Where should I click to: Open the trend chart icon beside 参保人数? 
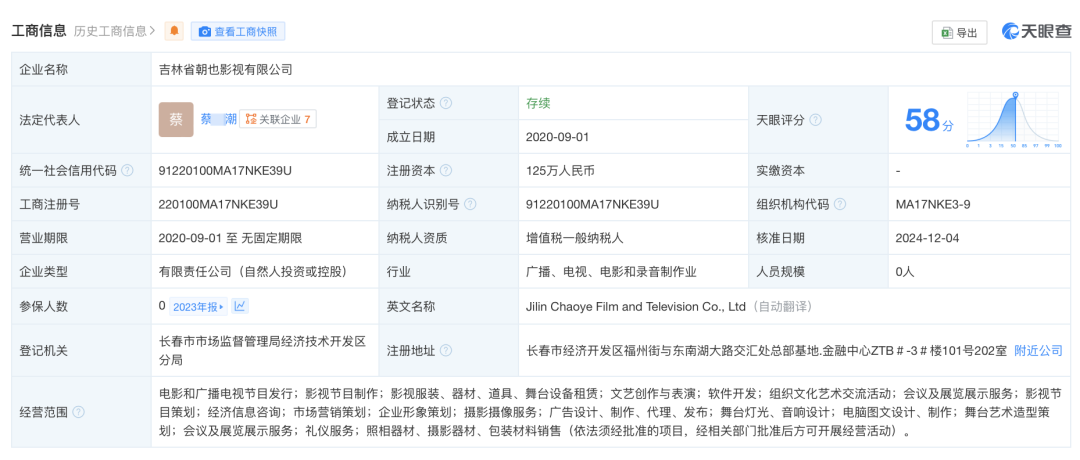click(x=241, y=307)
